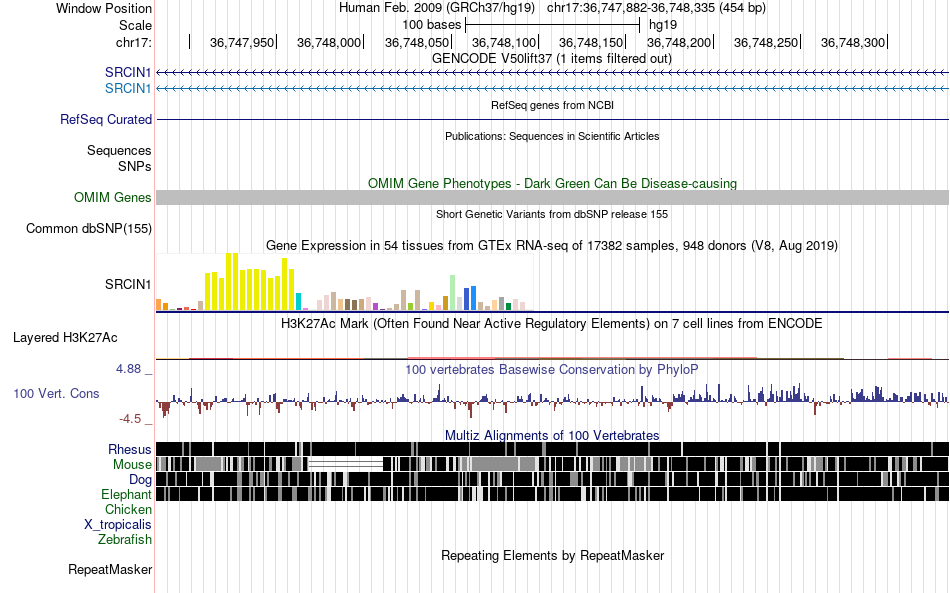Click Short Genetic Variants from dbSNP title
The image size is (950, 593).
[552, 214]
